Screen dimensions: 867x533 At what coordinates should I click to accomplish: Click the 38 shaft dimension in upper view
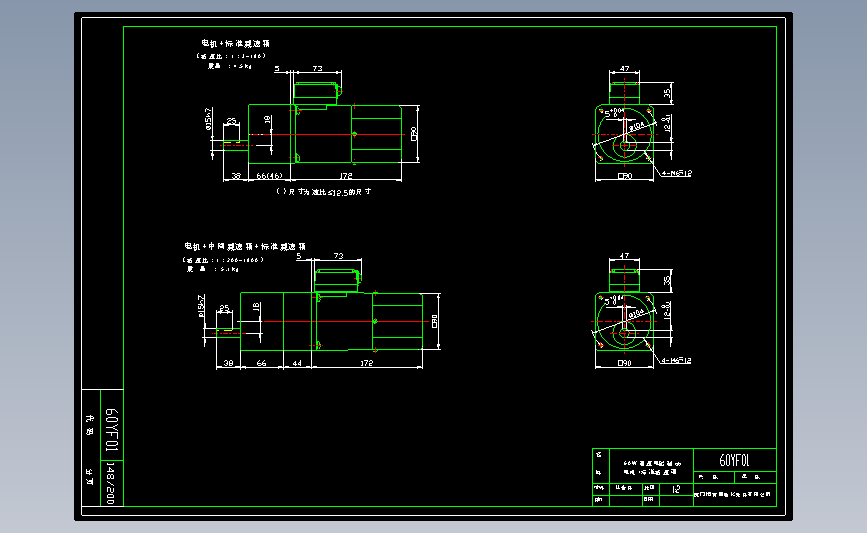pyautogui.click(x=236, y=176)
